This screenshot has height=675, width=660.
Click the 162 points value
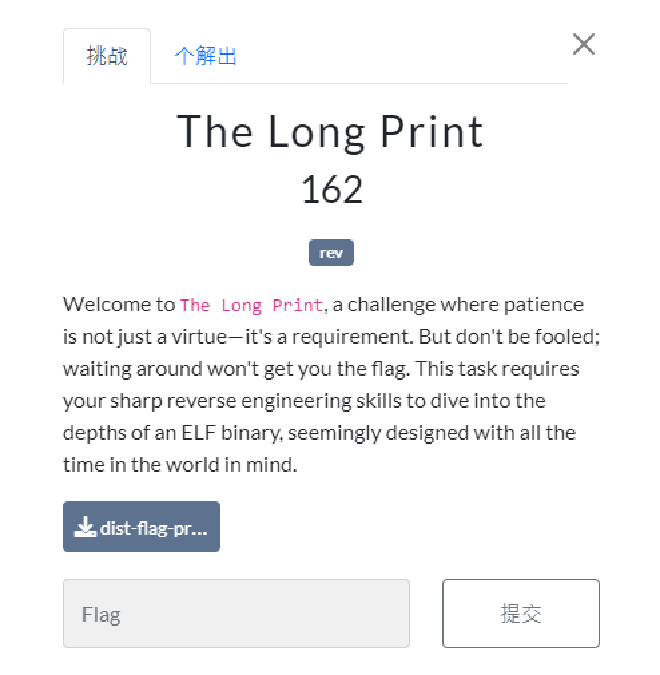pos(332,189)
